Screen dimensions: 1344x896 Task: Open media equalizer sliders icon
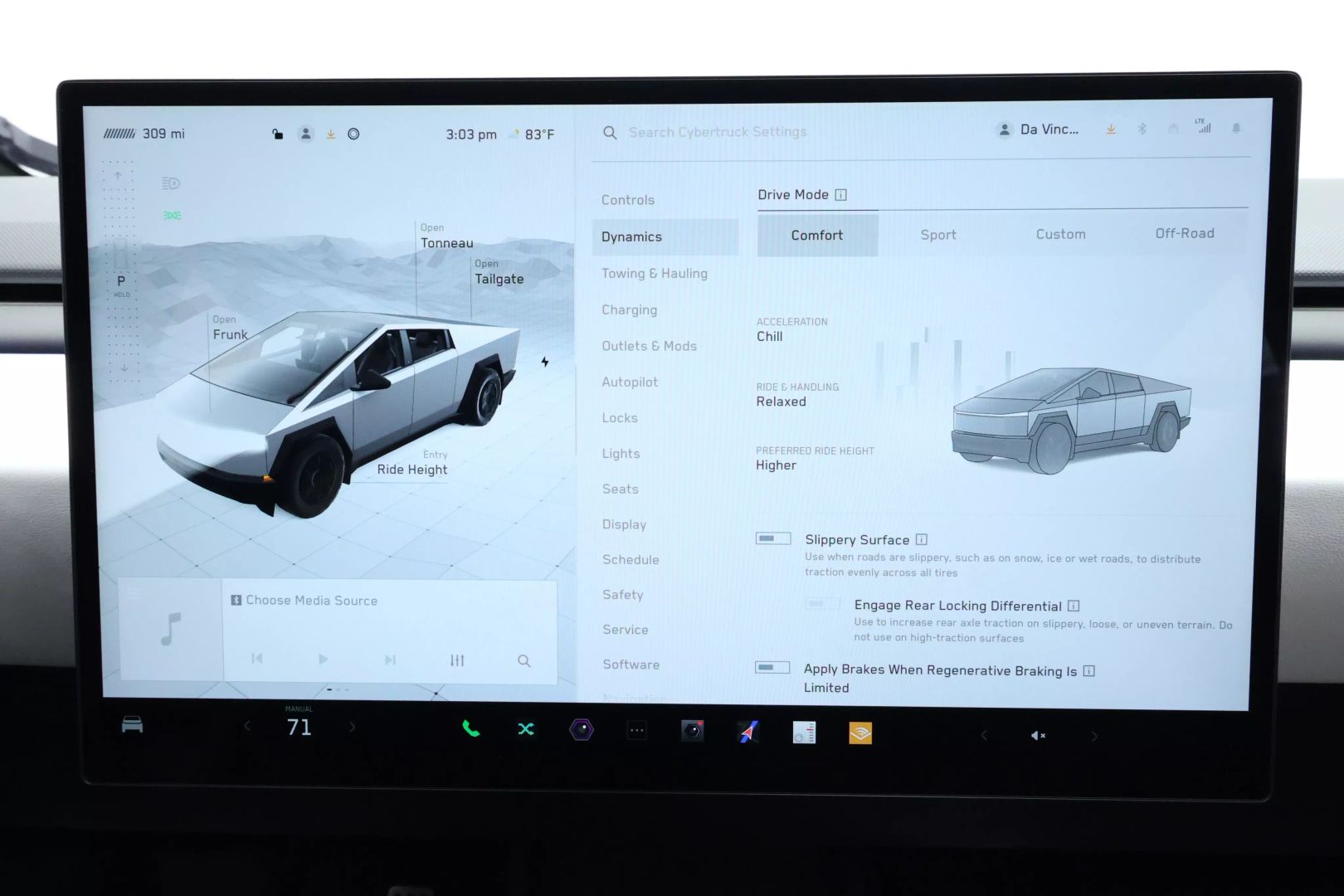(x=457, y=660)
